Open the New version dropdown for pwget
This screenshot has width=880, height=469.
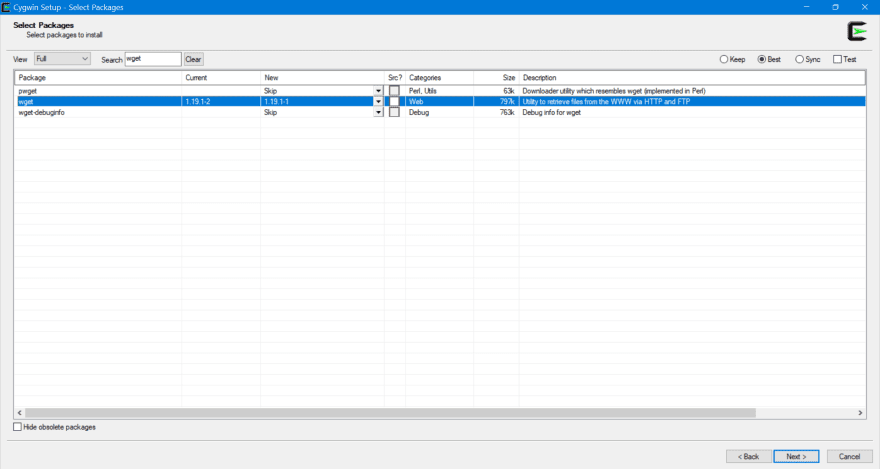coord(378,91)
